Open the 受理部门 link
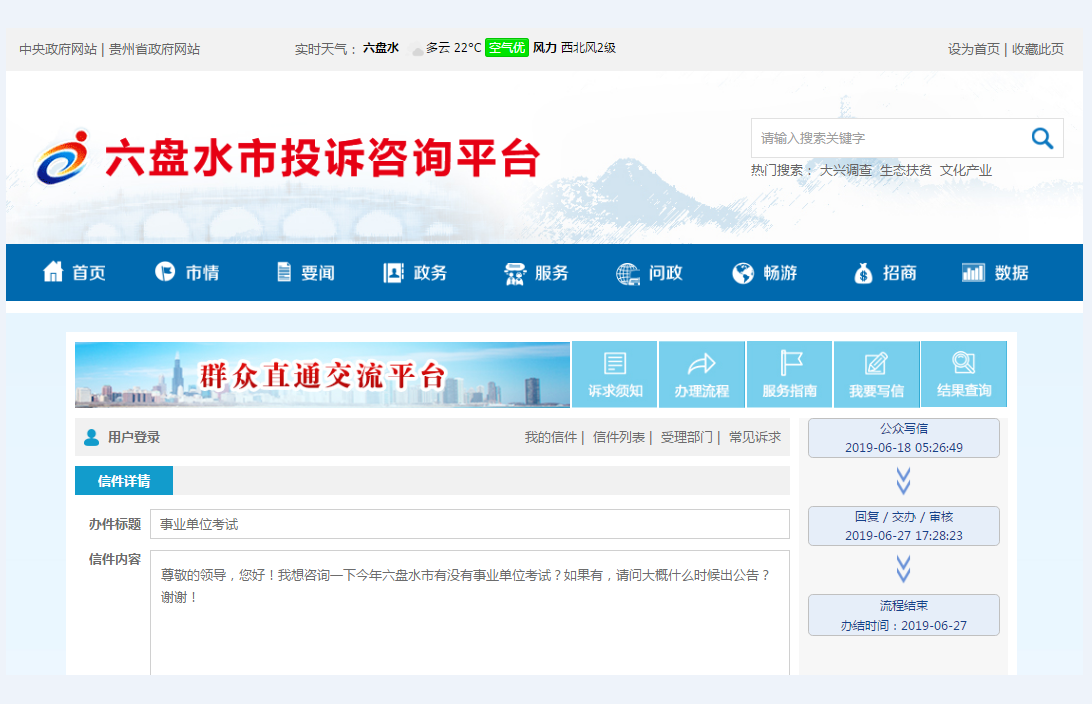This screenshot has height=704, width=1092. click(687, 437)
